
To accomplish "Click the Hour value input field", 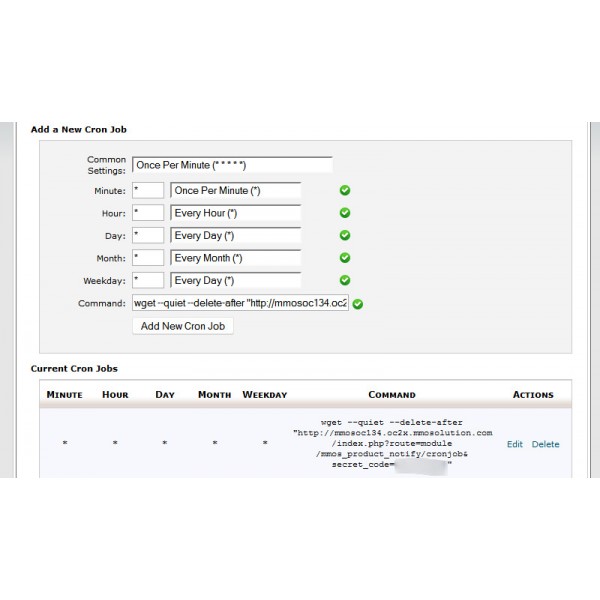I will pos(148,213).
